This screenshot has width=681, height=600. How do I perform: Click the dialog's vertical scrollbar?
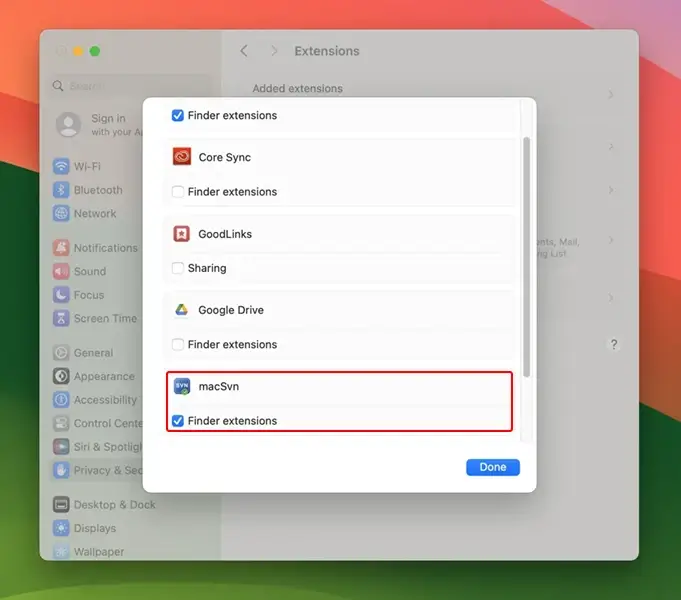526,257
